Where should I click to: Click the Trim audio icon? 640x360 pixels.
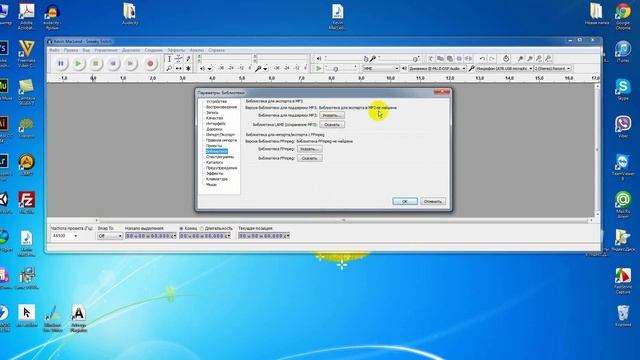click(x=459, y=59)
